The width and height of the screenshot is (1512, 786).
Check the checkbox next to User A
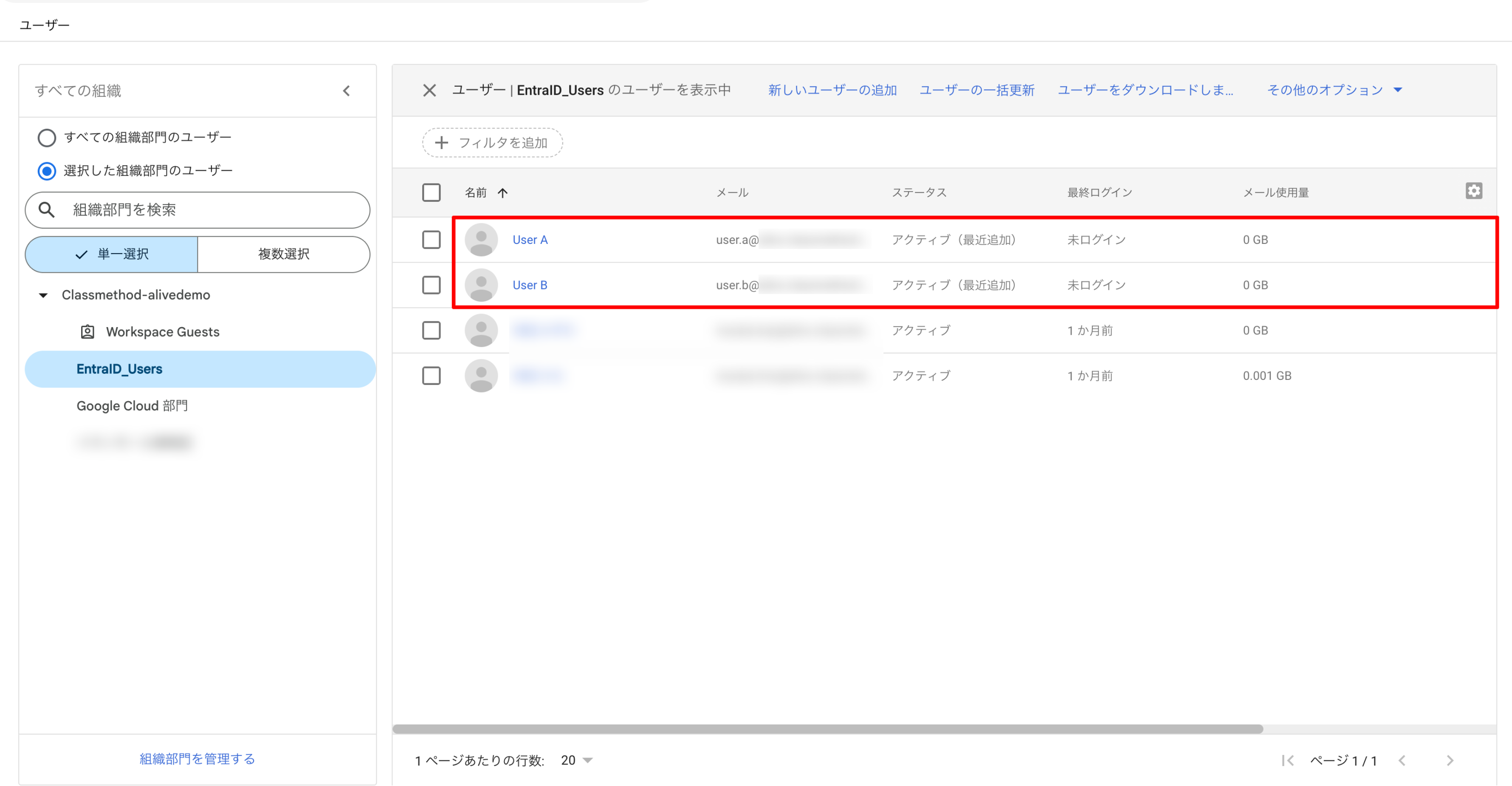(x=432, y=239)
